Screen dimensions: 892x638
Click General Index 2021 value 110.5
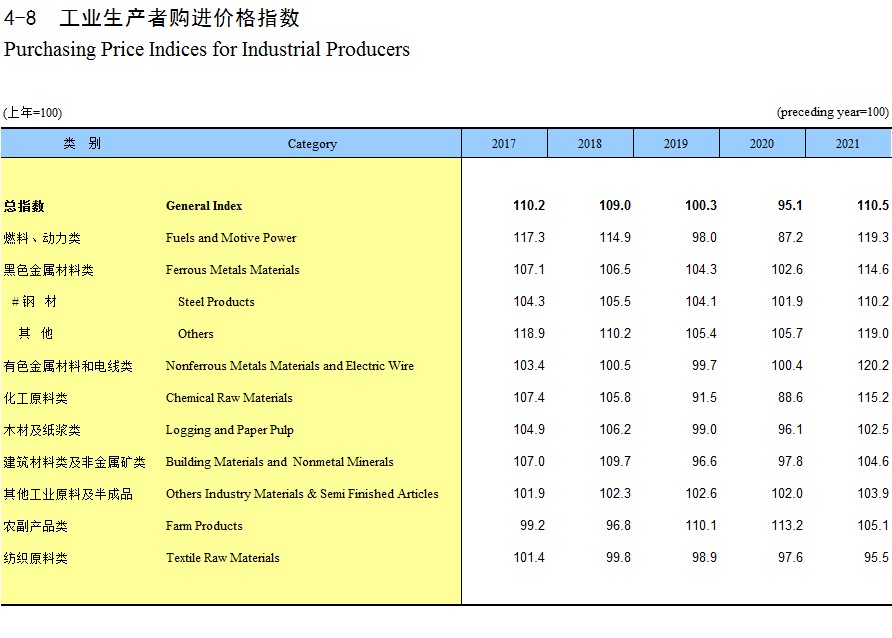coord(873,205)
